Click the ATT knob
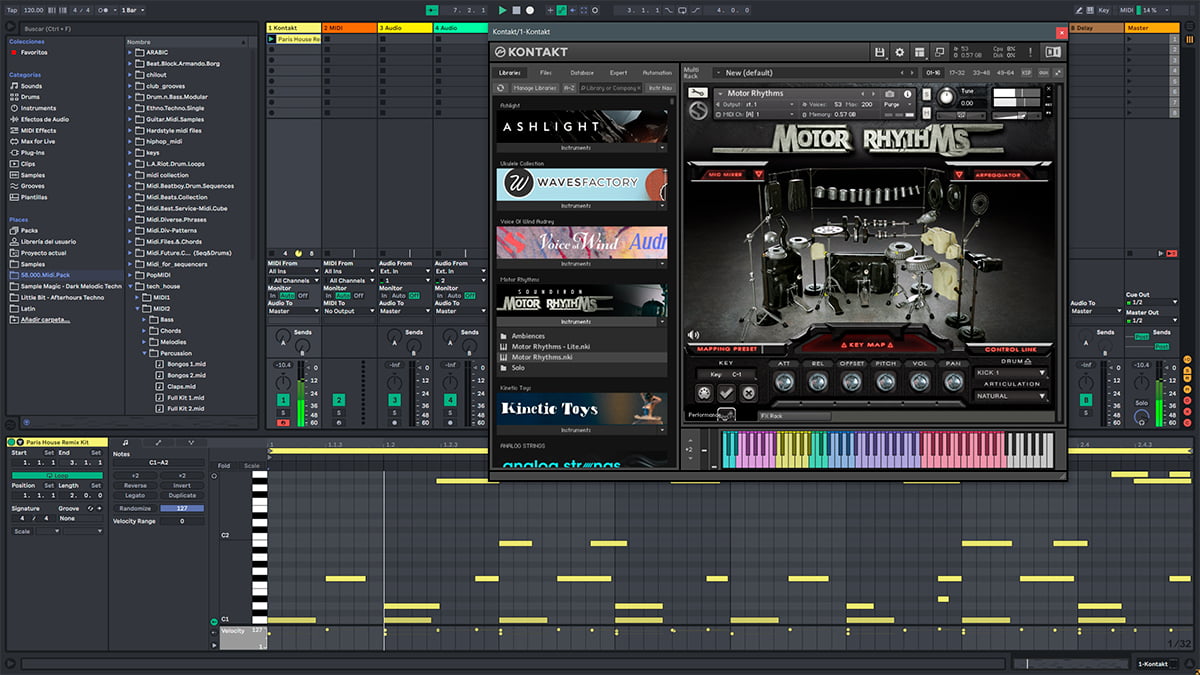This screenshot has height=675, width=1200. click(x=784, y=382)
